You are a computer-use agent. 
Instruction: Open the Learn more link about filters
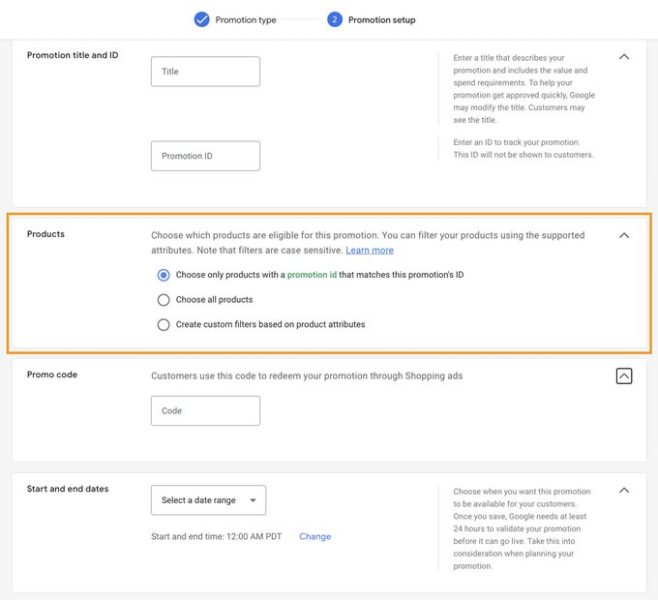(369, 250)
